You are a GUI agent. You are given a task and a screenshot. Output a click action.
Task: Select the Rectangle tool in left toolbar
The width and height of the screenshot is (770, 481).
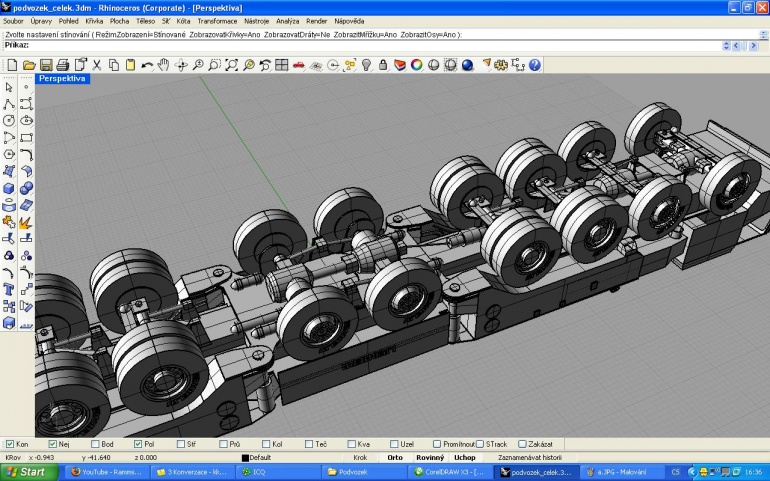pos(27,138)
